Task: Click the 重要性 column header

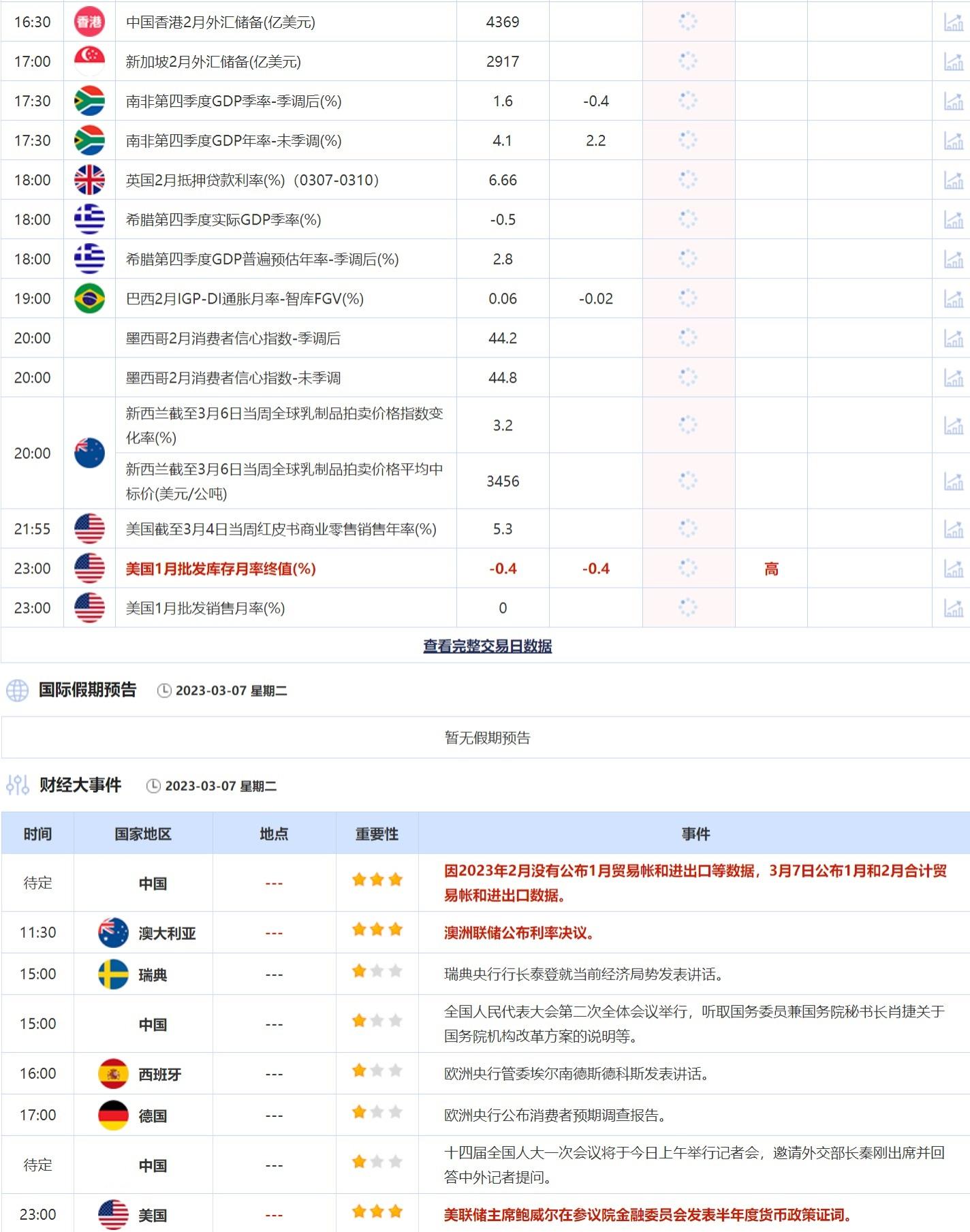Action: pyautogui.click(x=377, y=834)
